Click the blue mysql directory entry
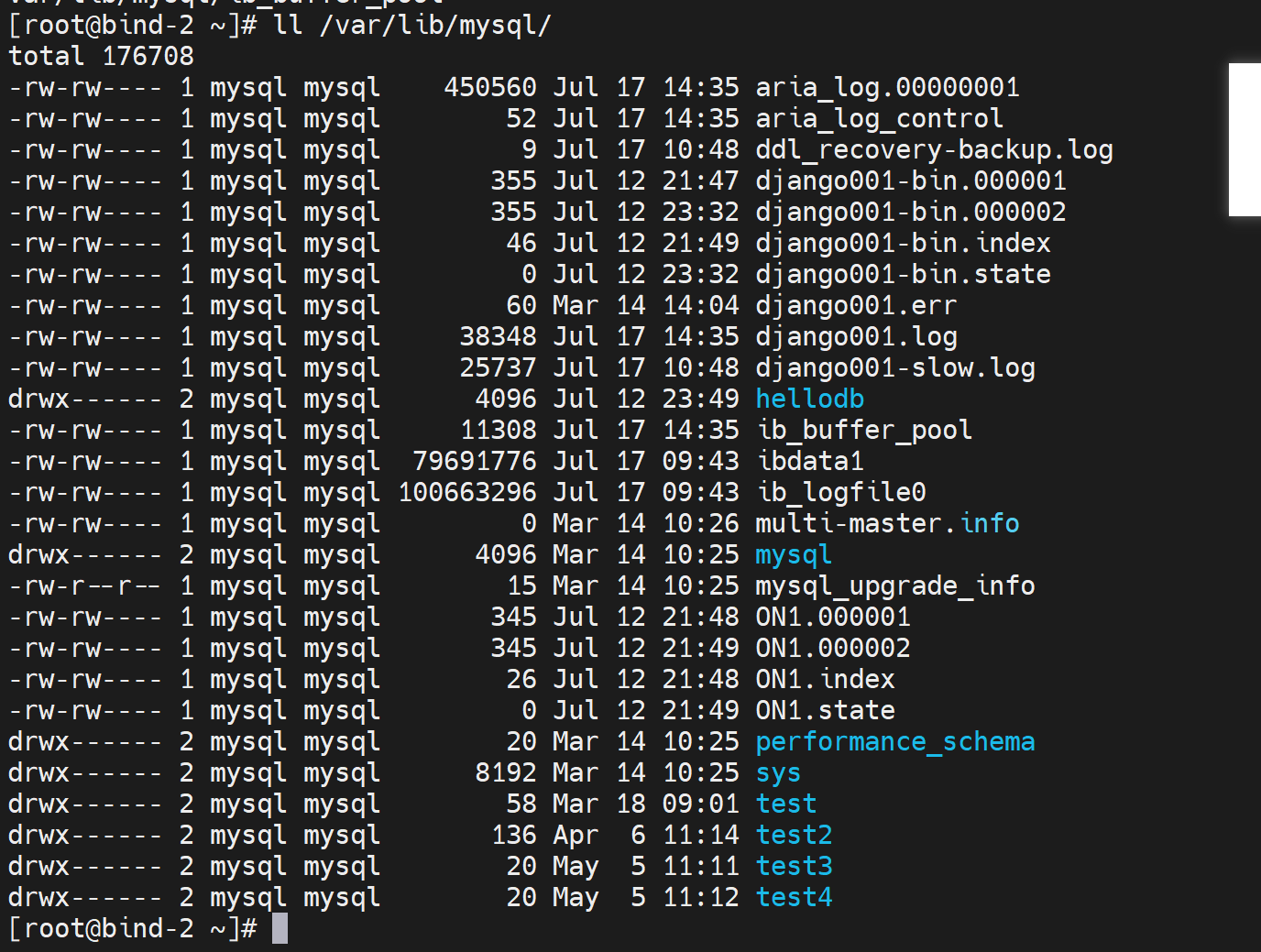The height and width of the screenshot is (952, 1261). (x=793, y=554)
